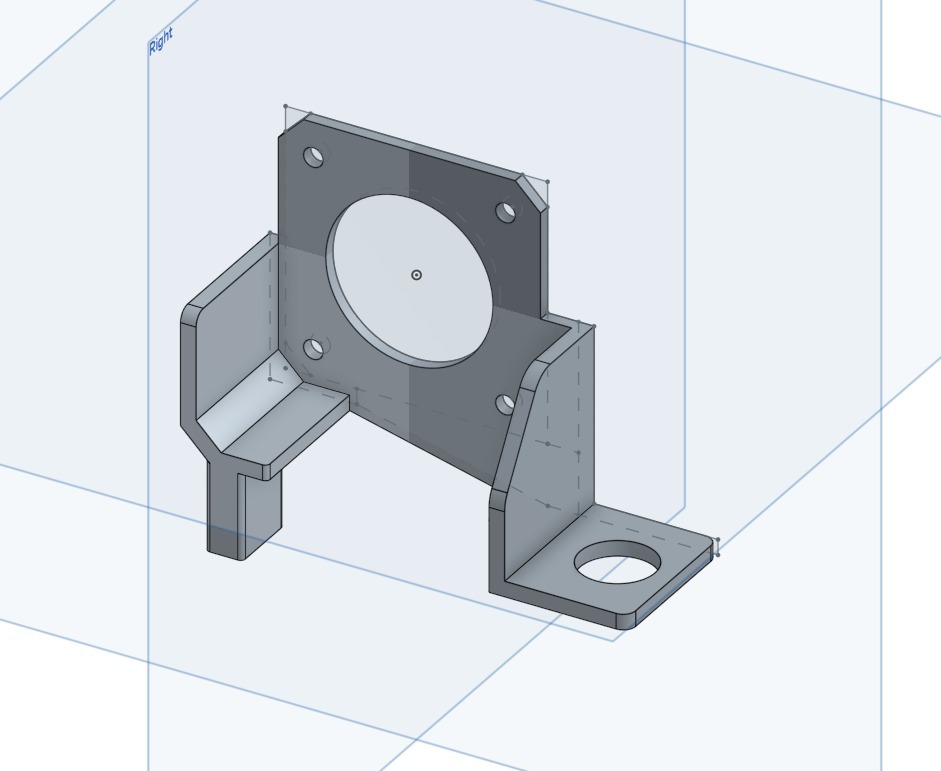Image resolution: width=941 pixels, height=771 pixels.
Task: Select the top-left mounting hole
Action: (312, 157)
